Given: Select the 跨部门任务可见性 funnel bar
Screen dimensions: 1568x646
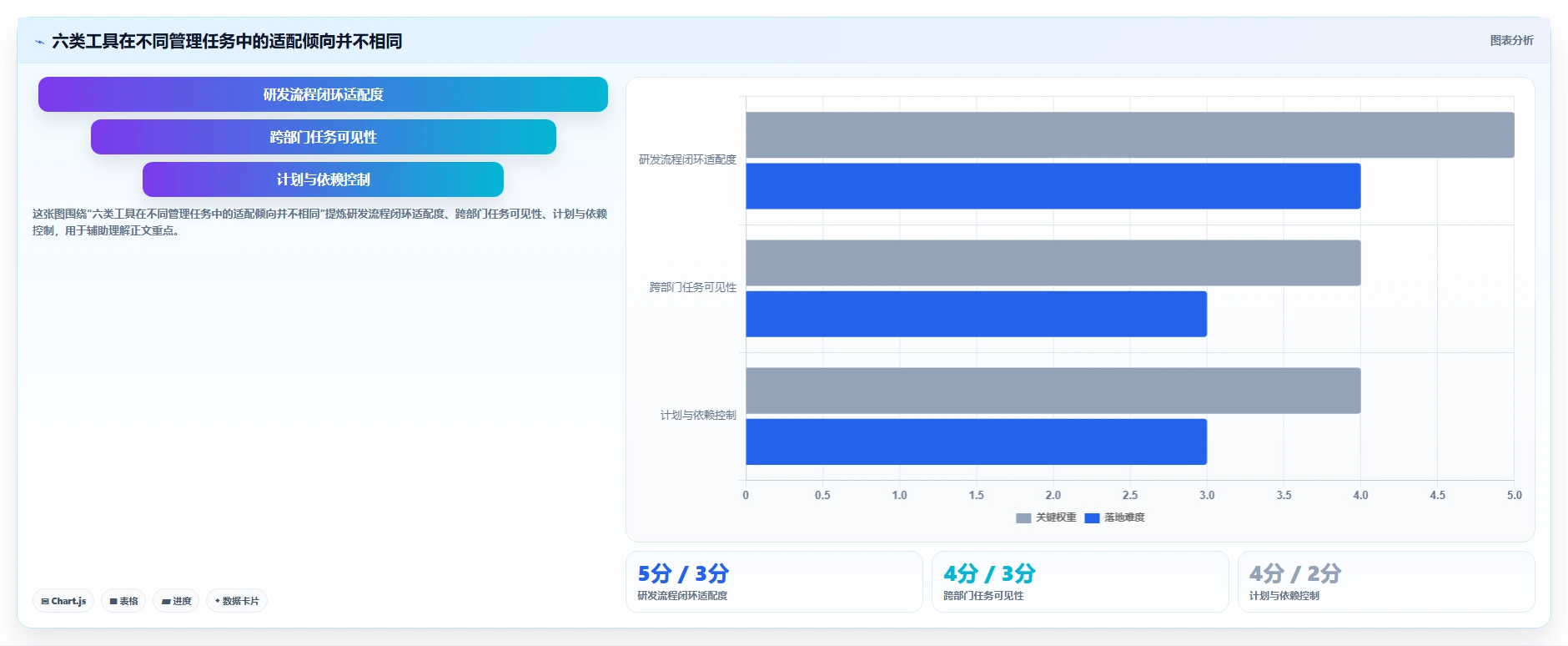Looking at the screenshot, I should pos(323,137).
